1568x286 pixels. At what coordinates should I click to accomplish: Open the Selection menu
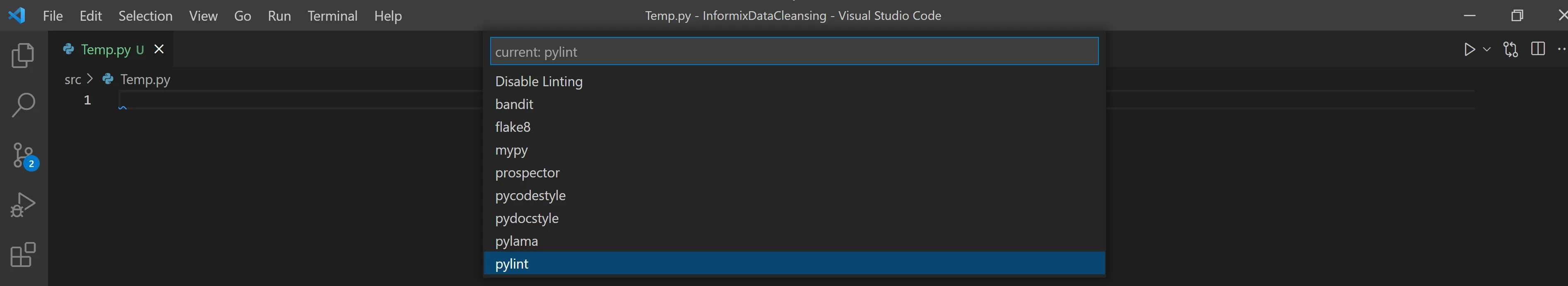click(x=145, y=16)
